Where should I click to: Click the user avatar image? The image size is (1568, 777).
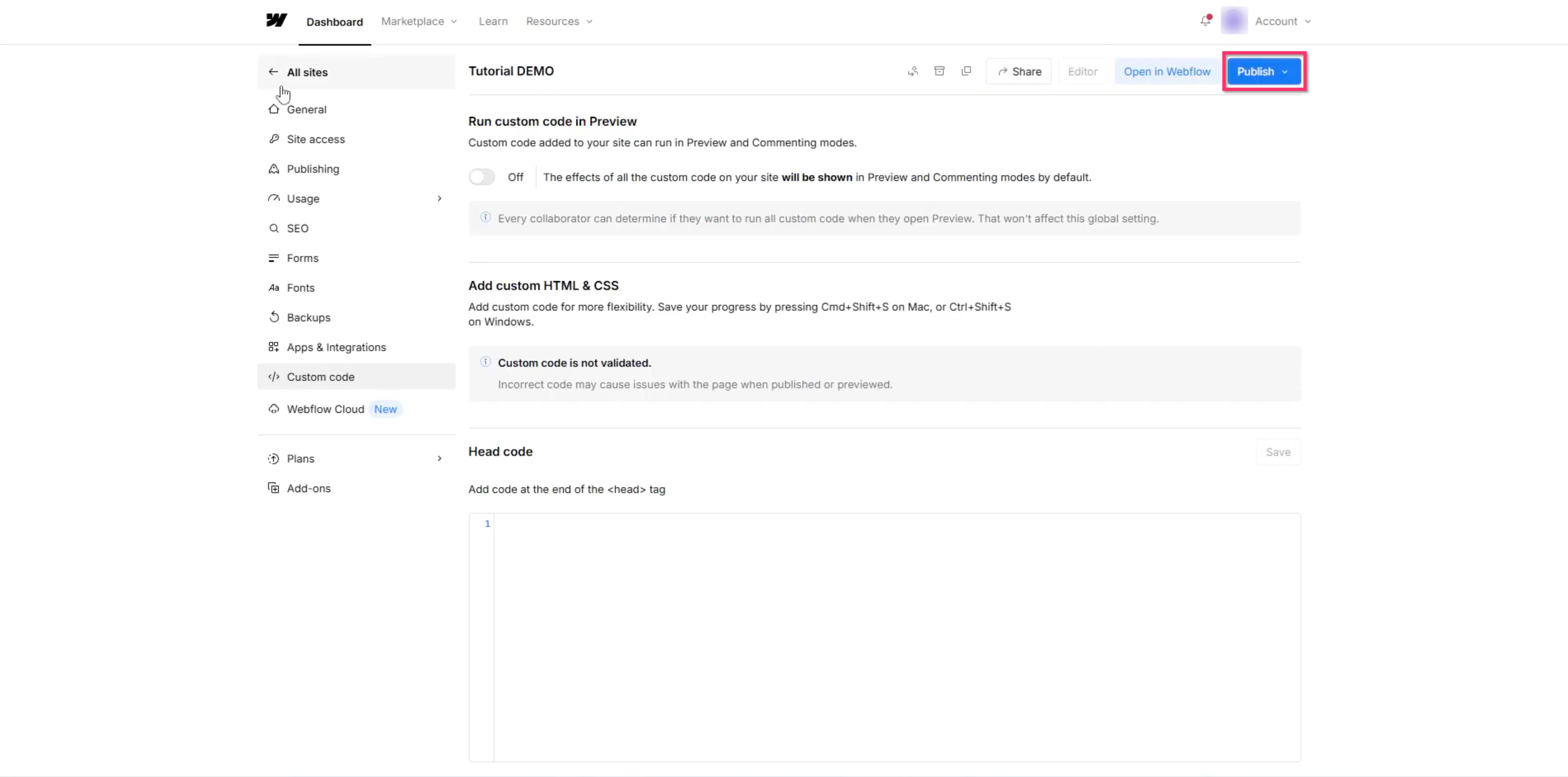pos(1234,21)
